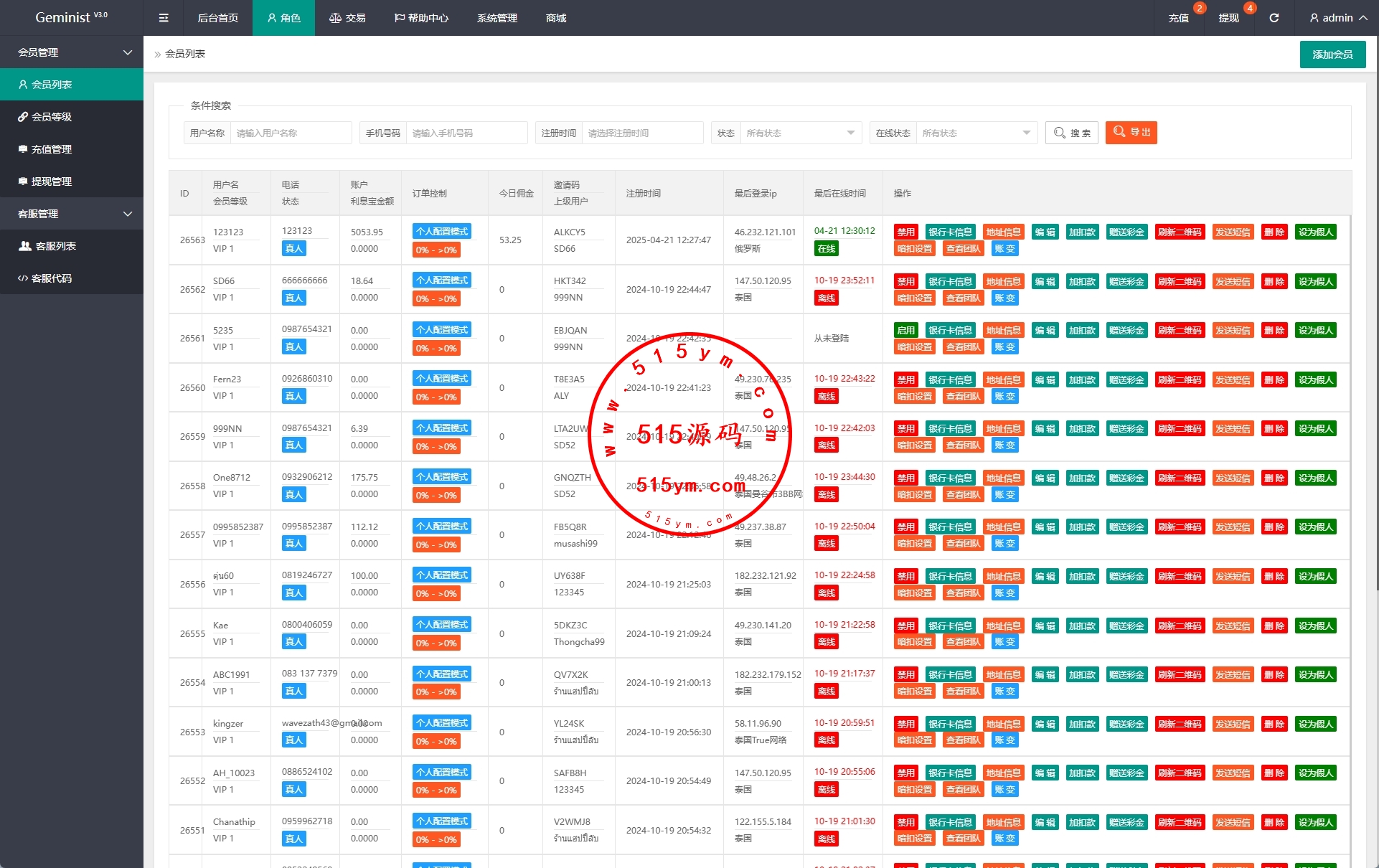Click 禁用 toggle for user 123123
Viewport: 1379px width, 868px height.
point(905,232)
